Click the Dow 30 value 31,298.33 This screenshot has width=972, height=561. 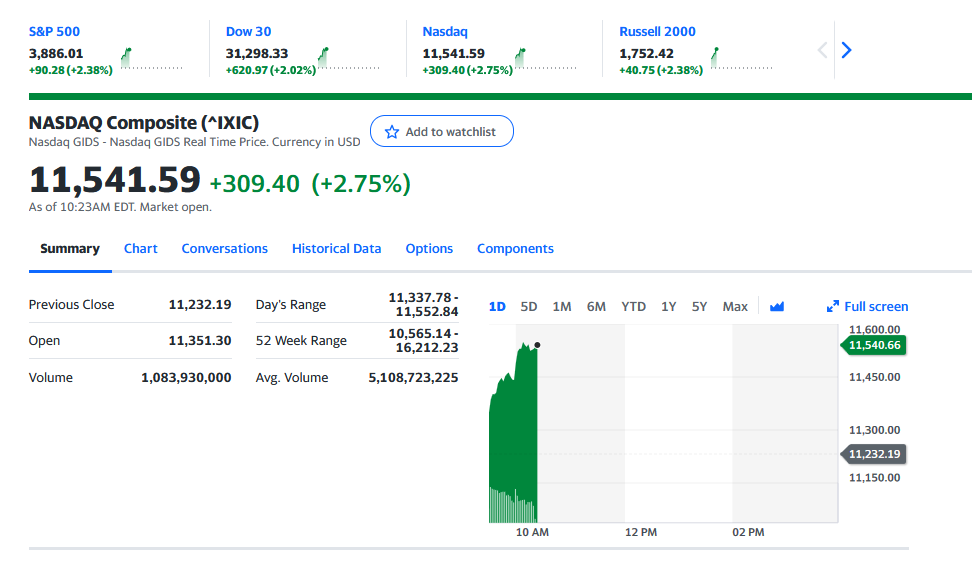[x=257, y=53]
